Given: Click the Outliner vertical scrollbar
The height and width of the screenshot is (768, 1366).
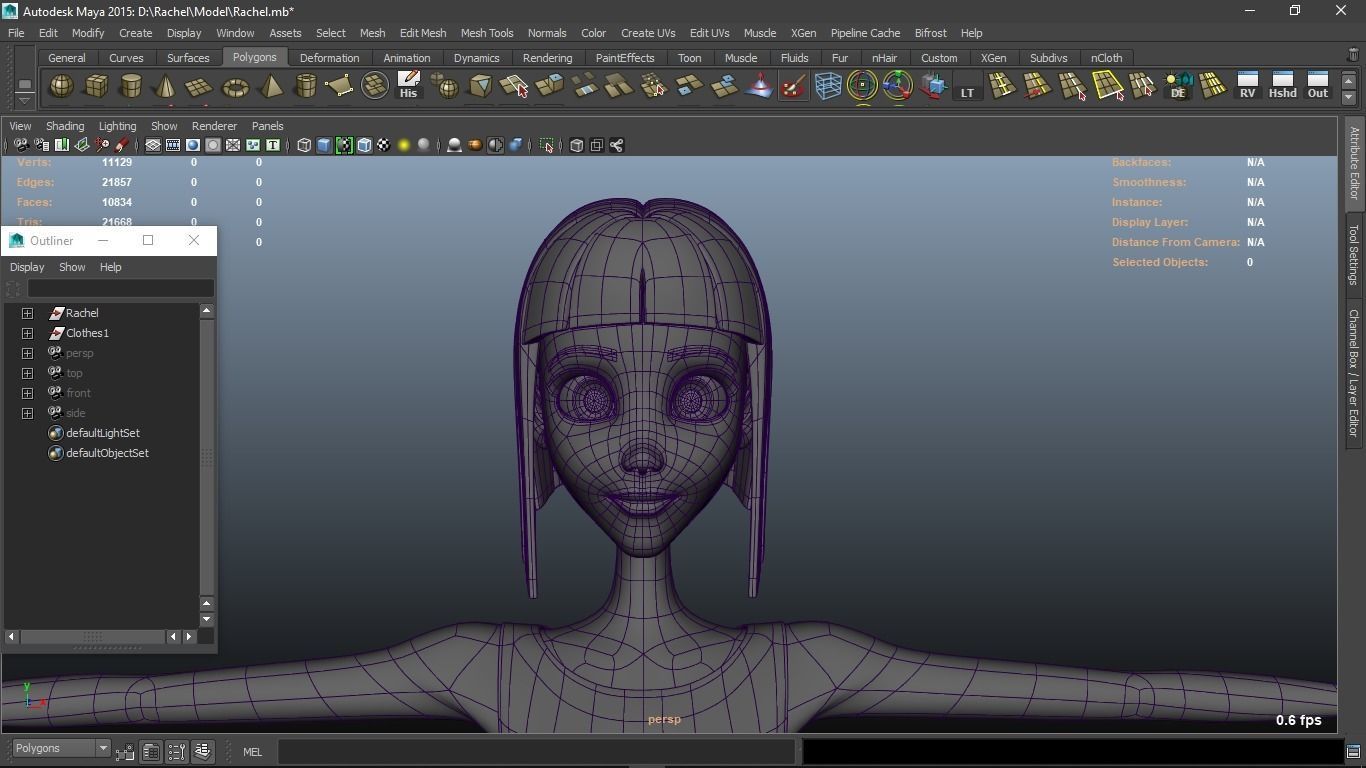Looking at the screenshot, I should 207,457.
